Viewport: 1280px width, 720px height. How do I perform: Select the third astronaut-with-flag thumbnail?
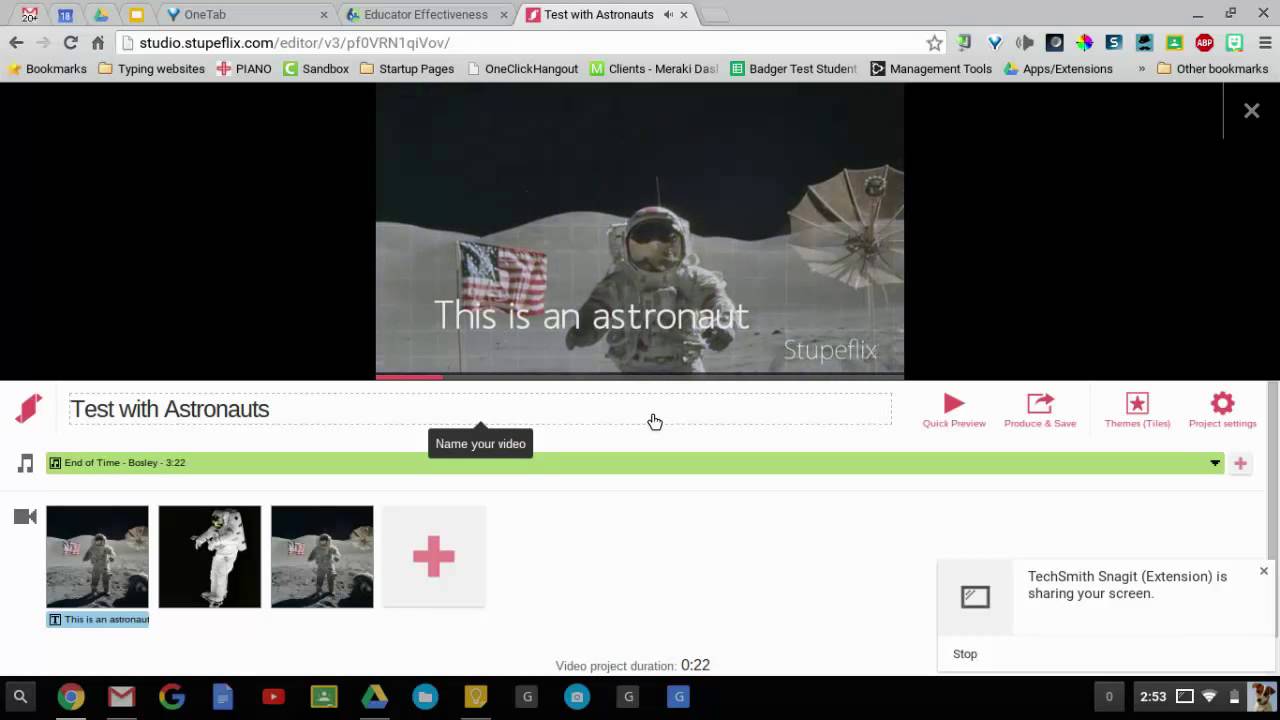pos(322,556)
